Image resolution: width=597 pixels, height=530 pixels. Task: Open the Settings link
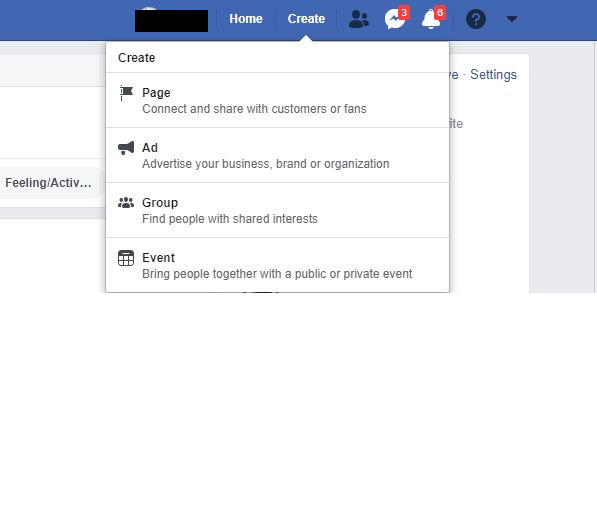tap(493, 75)
